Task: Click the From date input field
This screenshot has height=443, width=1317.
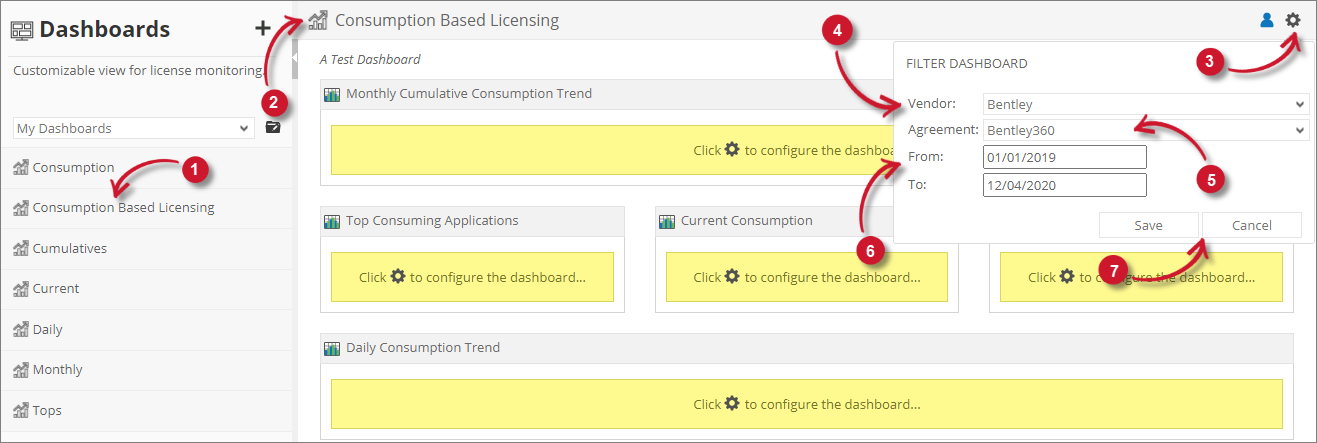Action: [x=1064, y=157]
